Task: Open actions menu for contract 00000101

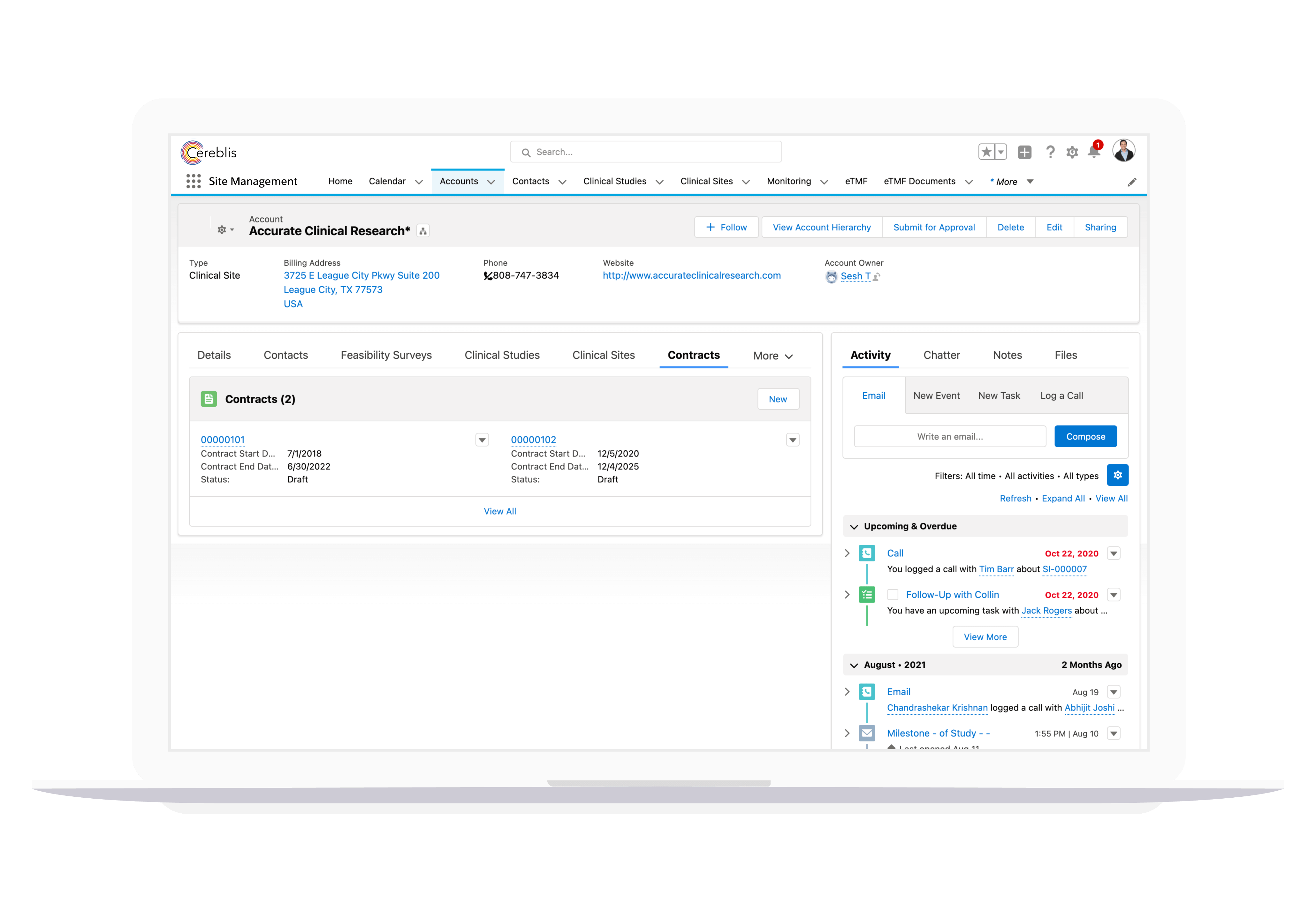Action: [x=483, y=440]
